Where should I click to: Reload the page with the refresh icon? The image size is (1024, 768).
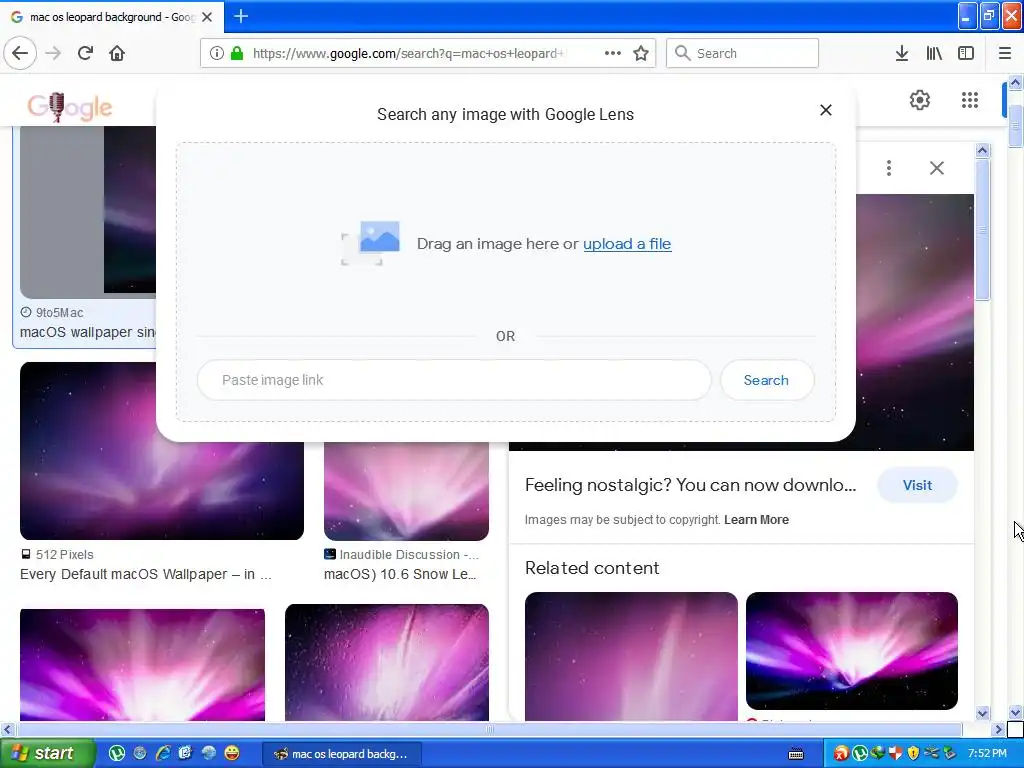point(85,54)
